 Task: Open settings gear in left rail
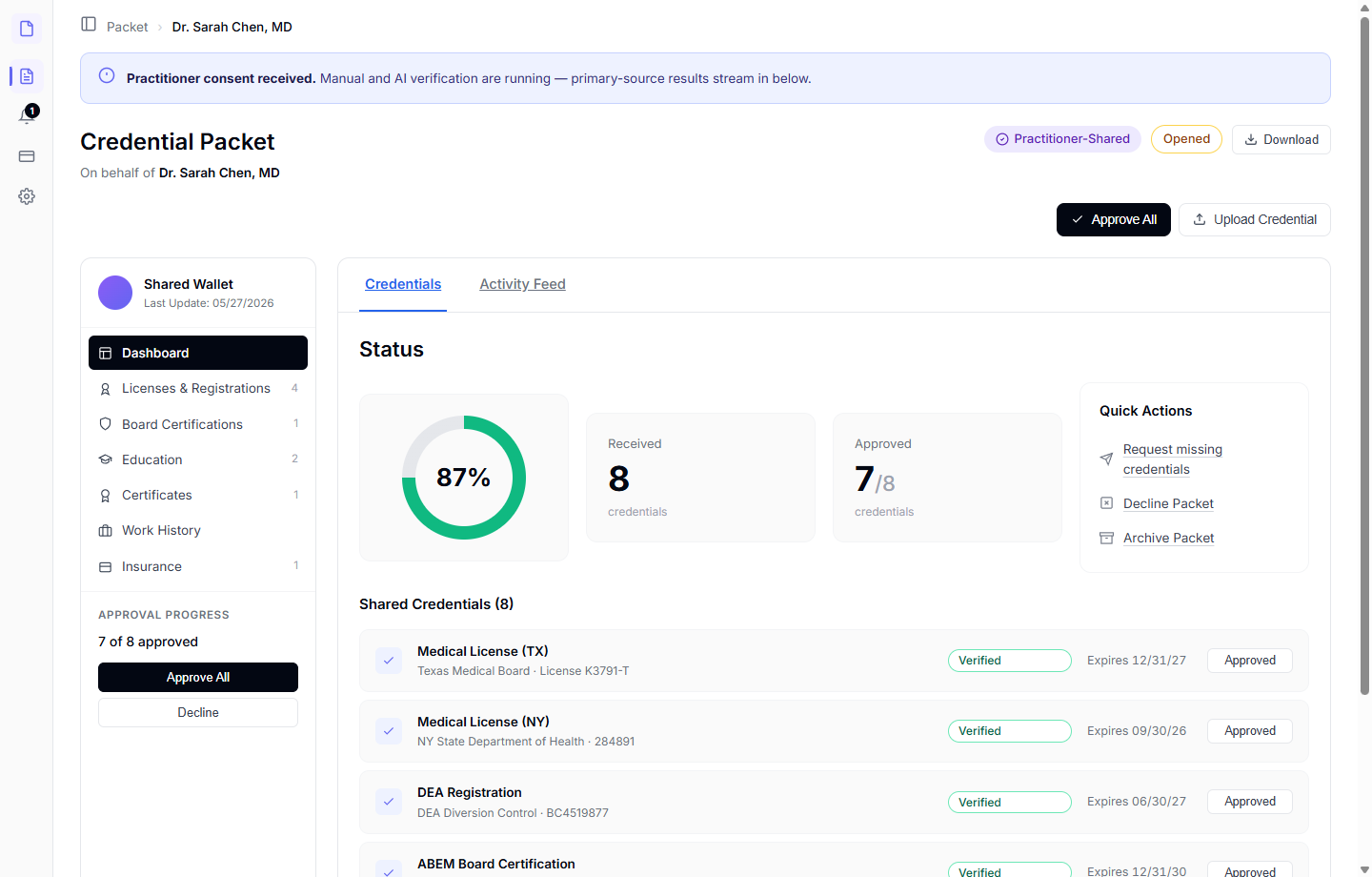[x=27, y=196]
